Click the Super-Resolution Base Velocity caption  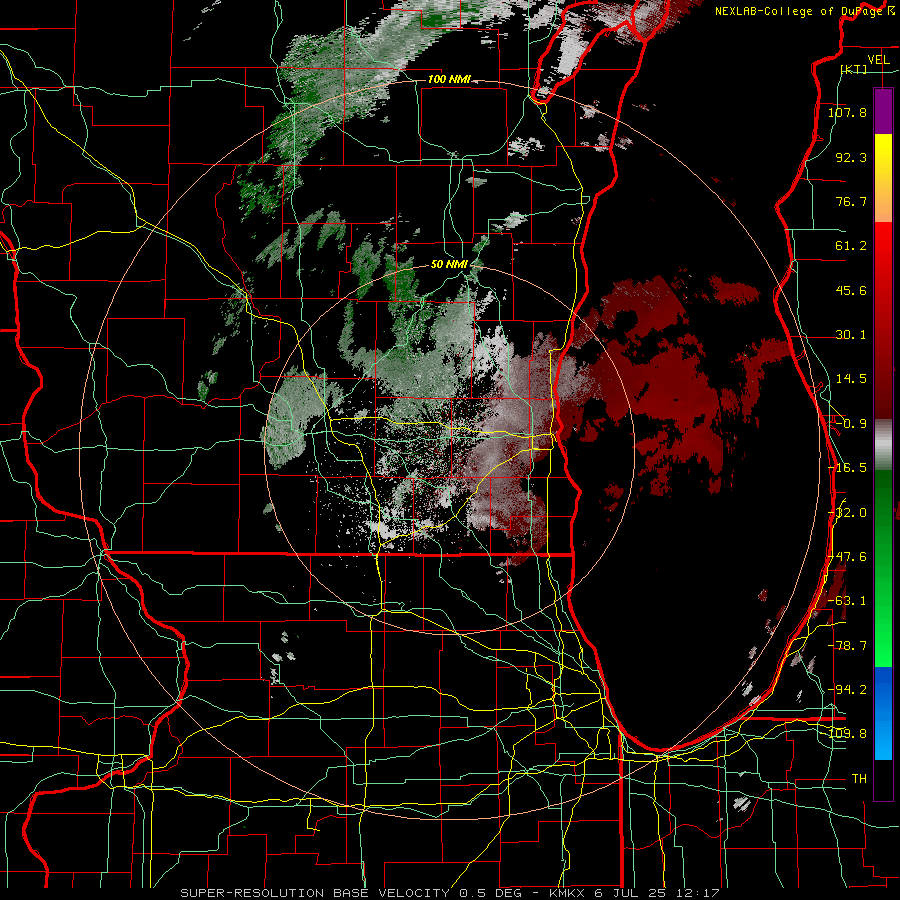point(450,893)
